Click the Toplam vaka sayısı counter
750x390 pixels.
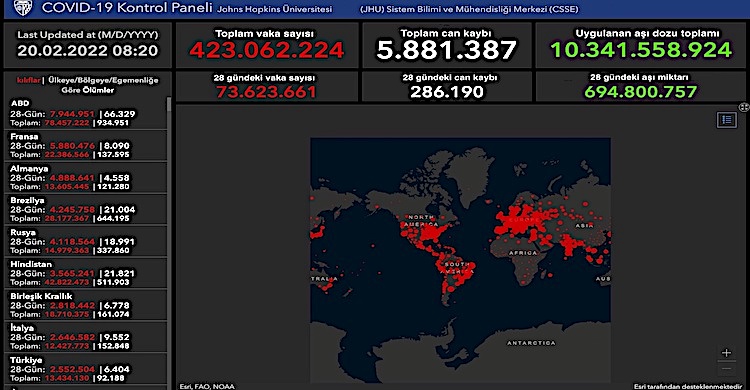pos(266,45)
